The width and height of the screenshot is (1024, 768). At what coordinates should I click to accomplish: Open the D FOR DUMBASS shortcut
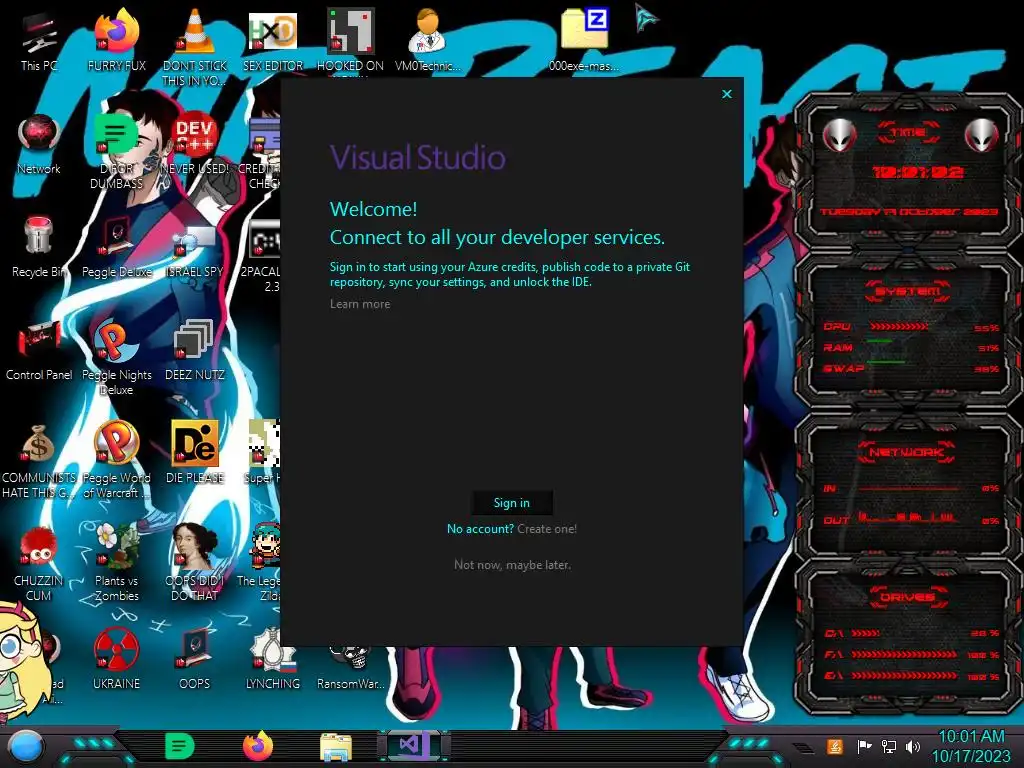116,152
